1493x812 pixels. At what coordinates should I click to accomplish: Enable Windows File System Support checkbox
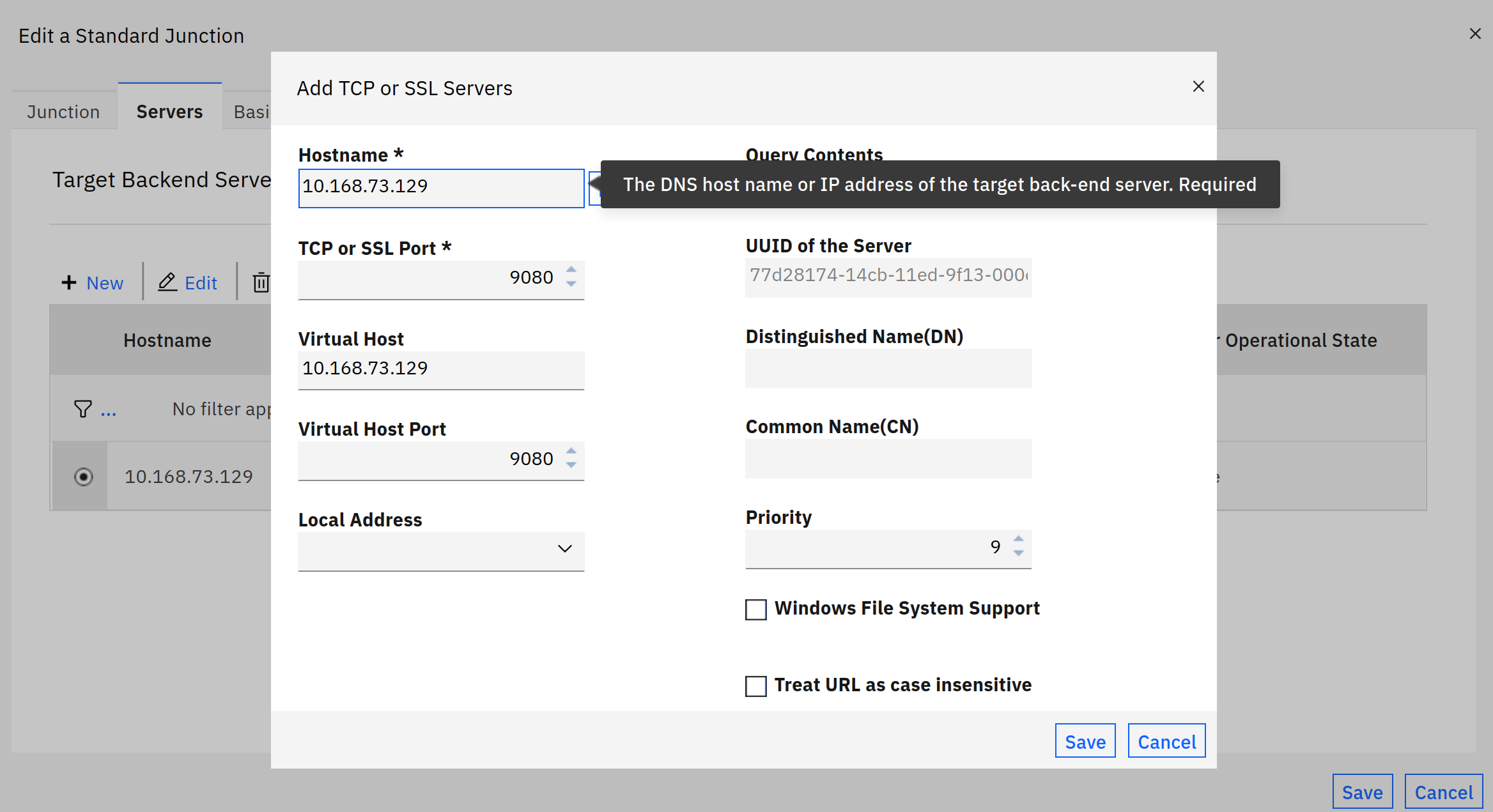pos(756,609)
